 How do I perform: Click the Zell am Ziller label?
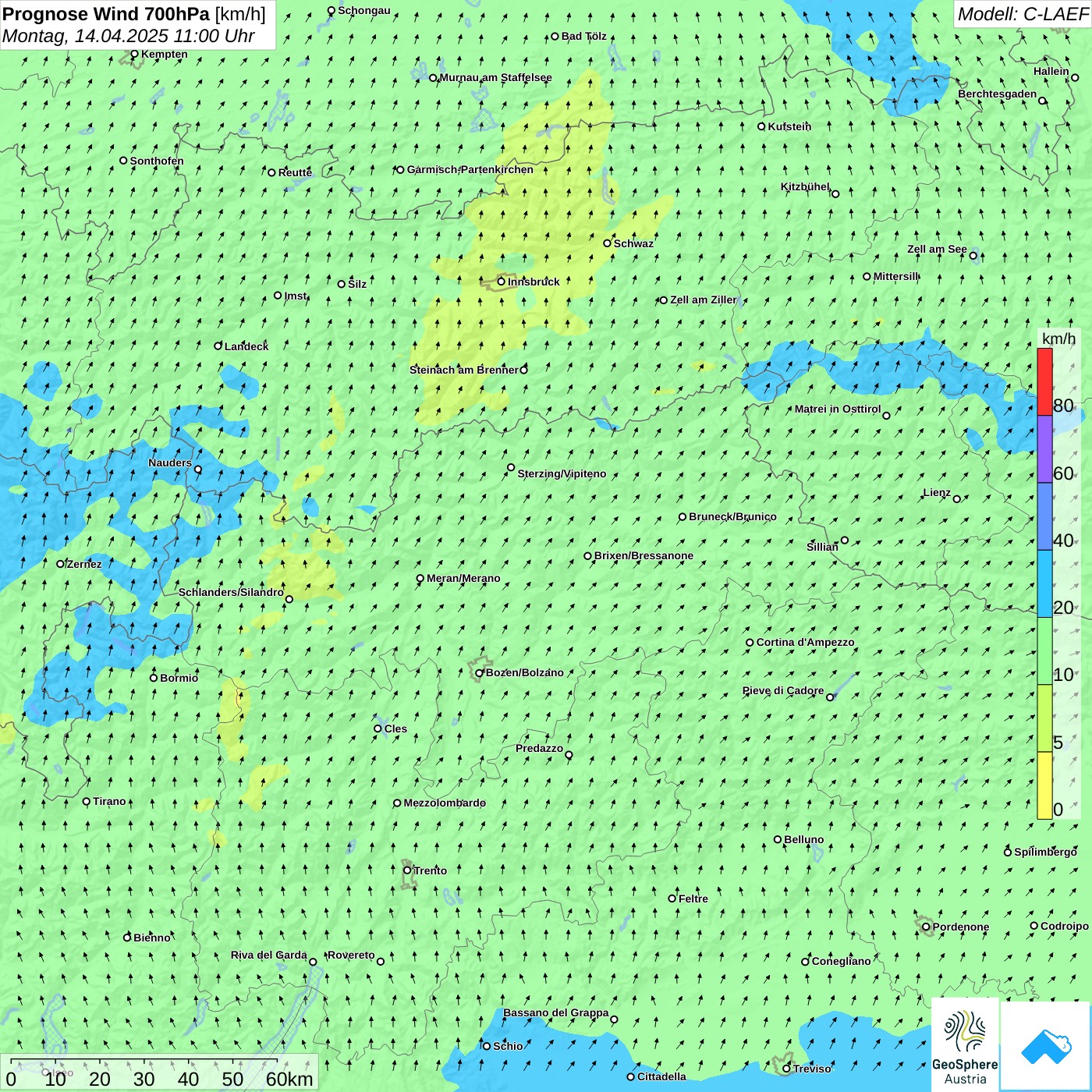click(x=703, y=300)
